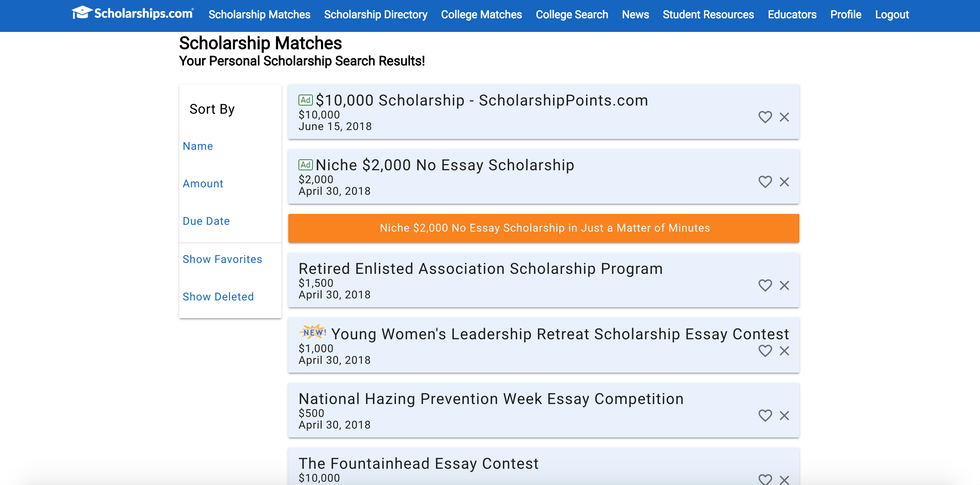Viewport: 980px width, 485px height.
Task: Toggle Show Deleted filter
Action: click(x=218, y=297)
